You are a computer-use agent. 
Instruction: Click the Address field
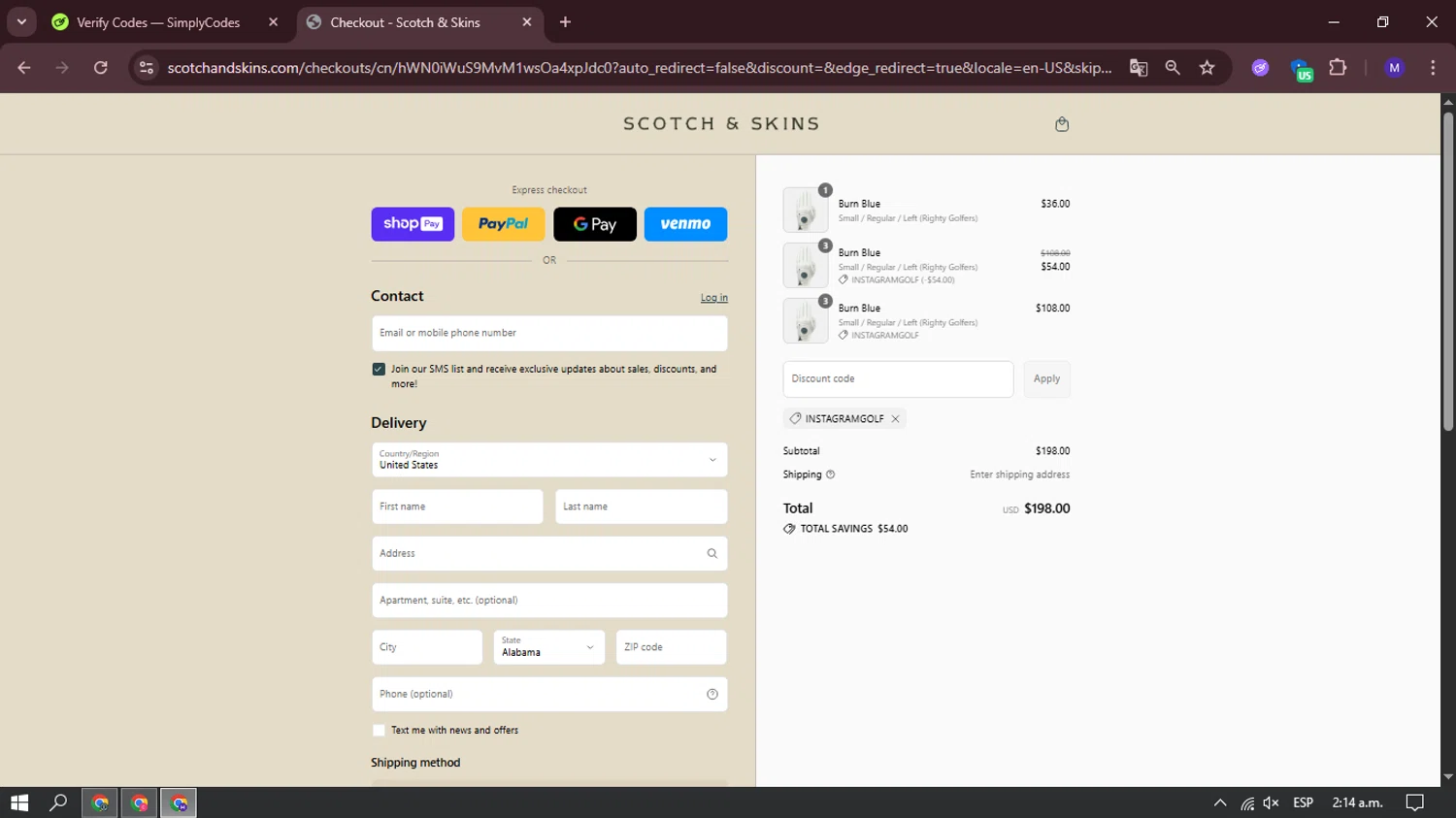(x=549, y=554)
